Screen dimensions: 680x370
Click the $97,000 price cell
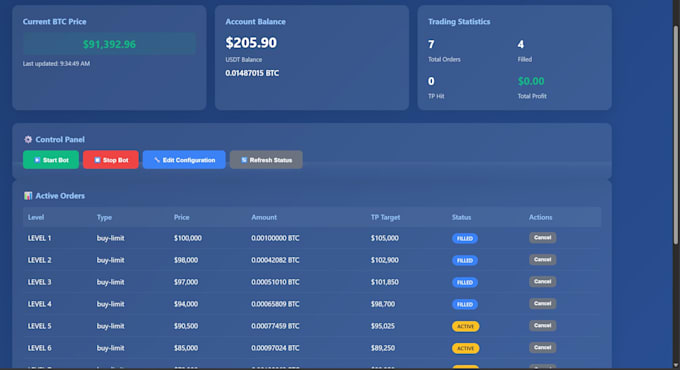click(186, 282)
